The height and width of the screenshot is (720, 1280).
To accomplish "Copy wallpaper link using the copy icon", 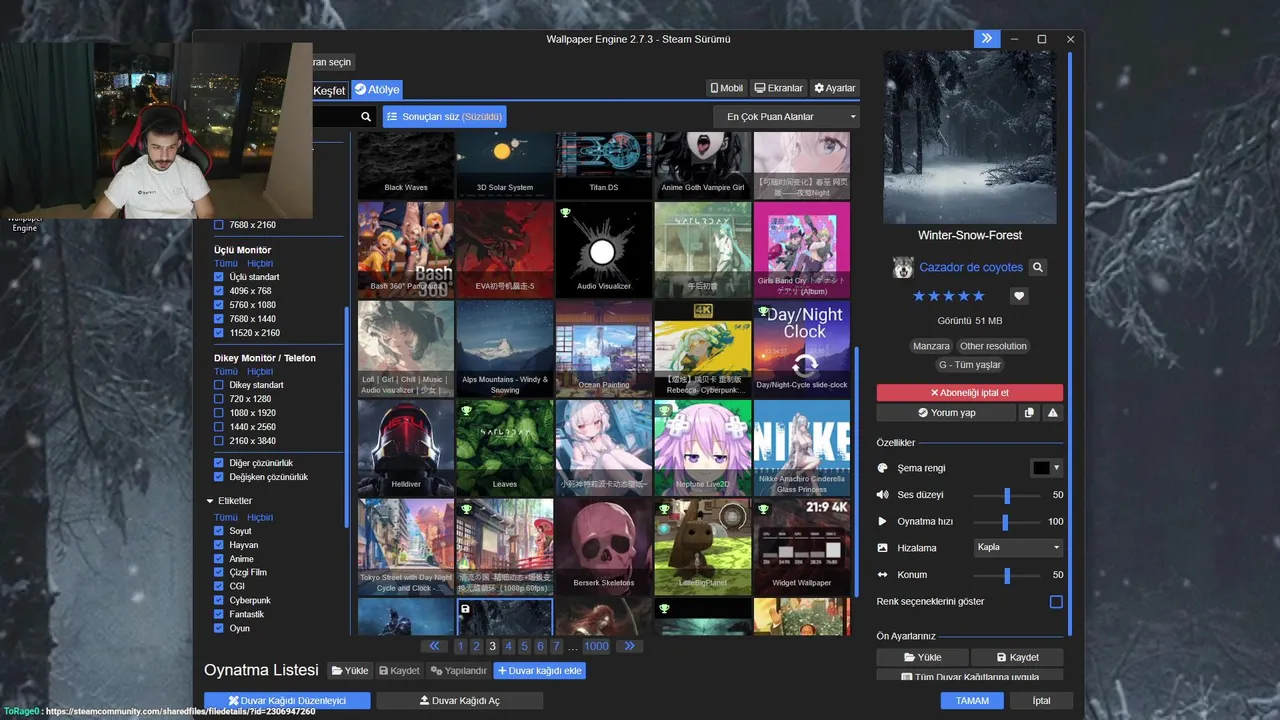I will [1029, 413].
